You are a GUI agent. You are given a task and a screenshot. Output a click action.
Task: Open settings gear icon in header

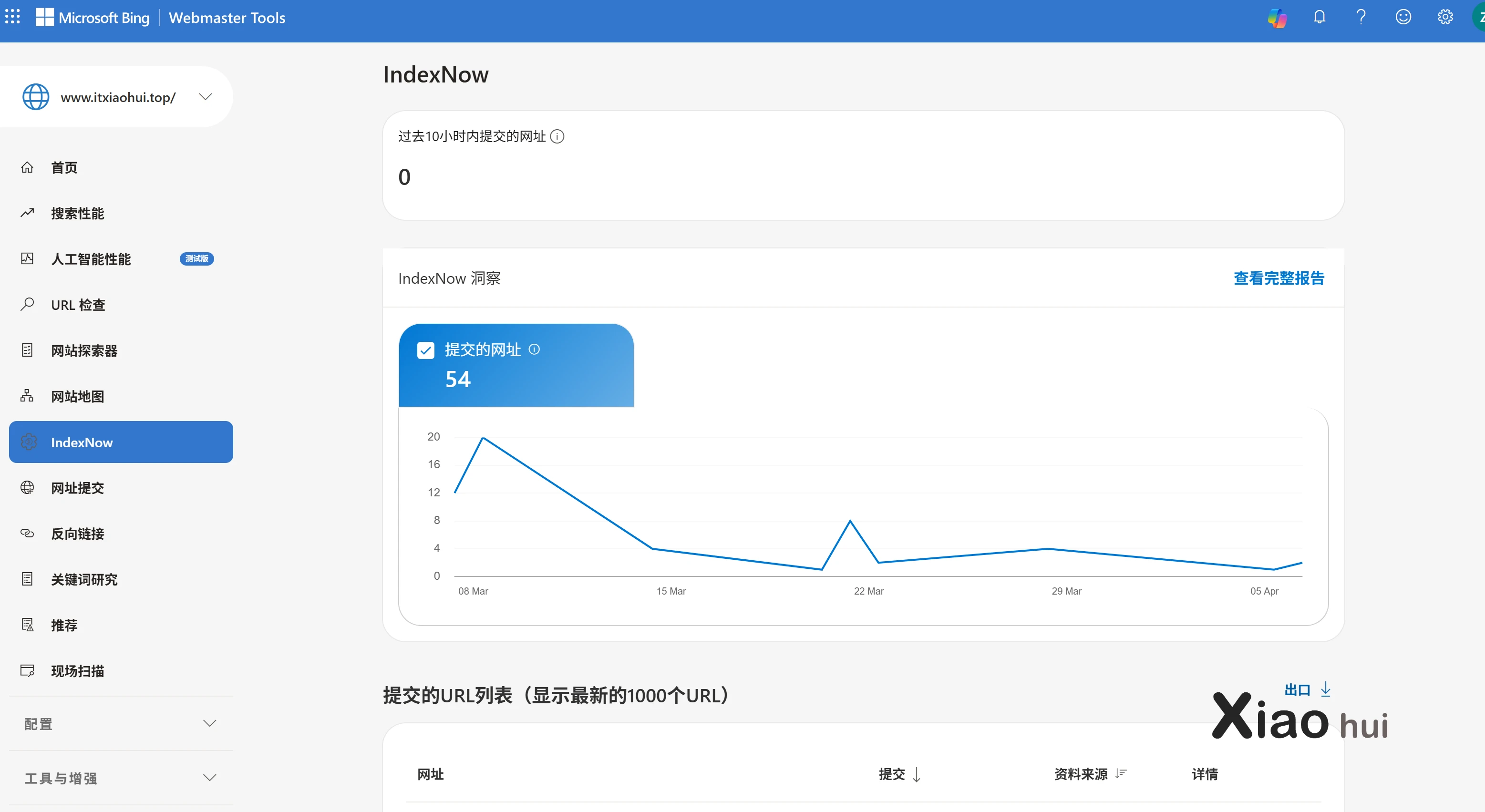[x=1444, y=17]
